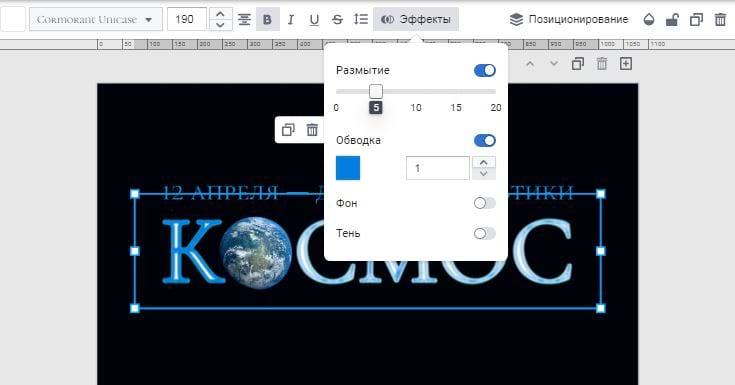Image resolution: width=735 pixels, height=385 pixels.
Task: Open the text alignment options
Action: pos(244,19)
